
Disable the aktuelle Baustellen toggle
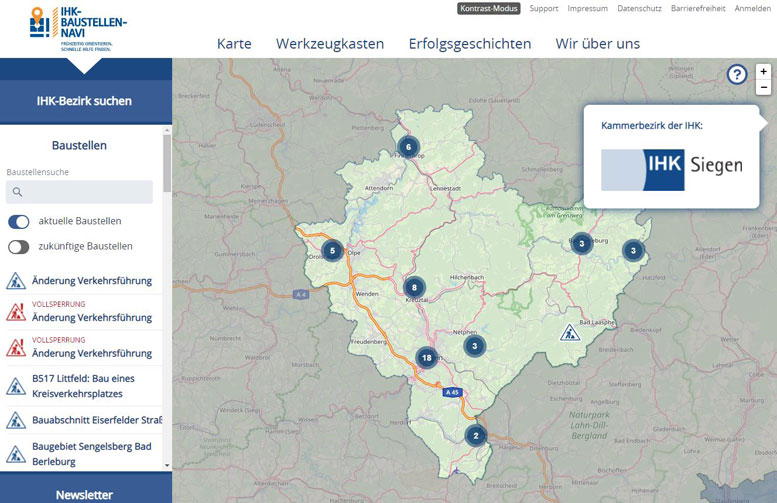(x=19, y=221)
